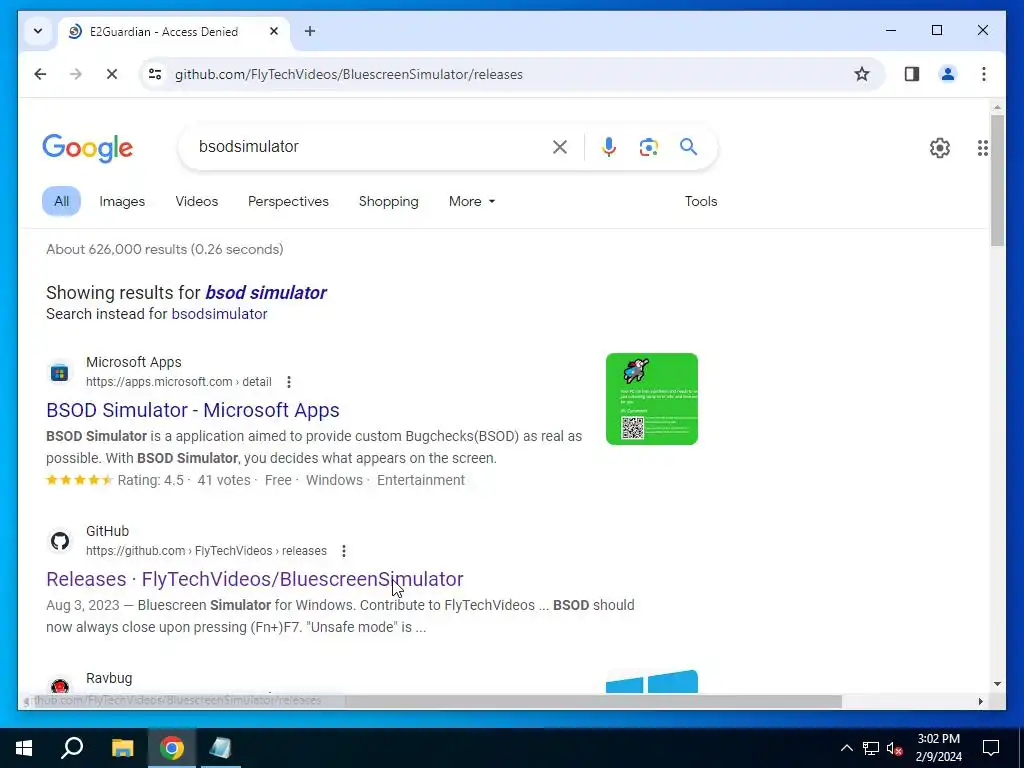Open File Explorer from taskbar
Image resolution: width=1024 pixels, height=768 pixels.
(x=122, y=748)
